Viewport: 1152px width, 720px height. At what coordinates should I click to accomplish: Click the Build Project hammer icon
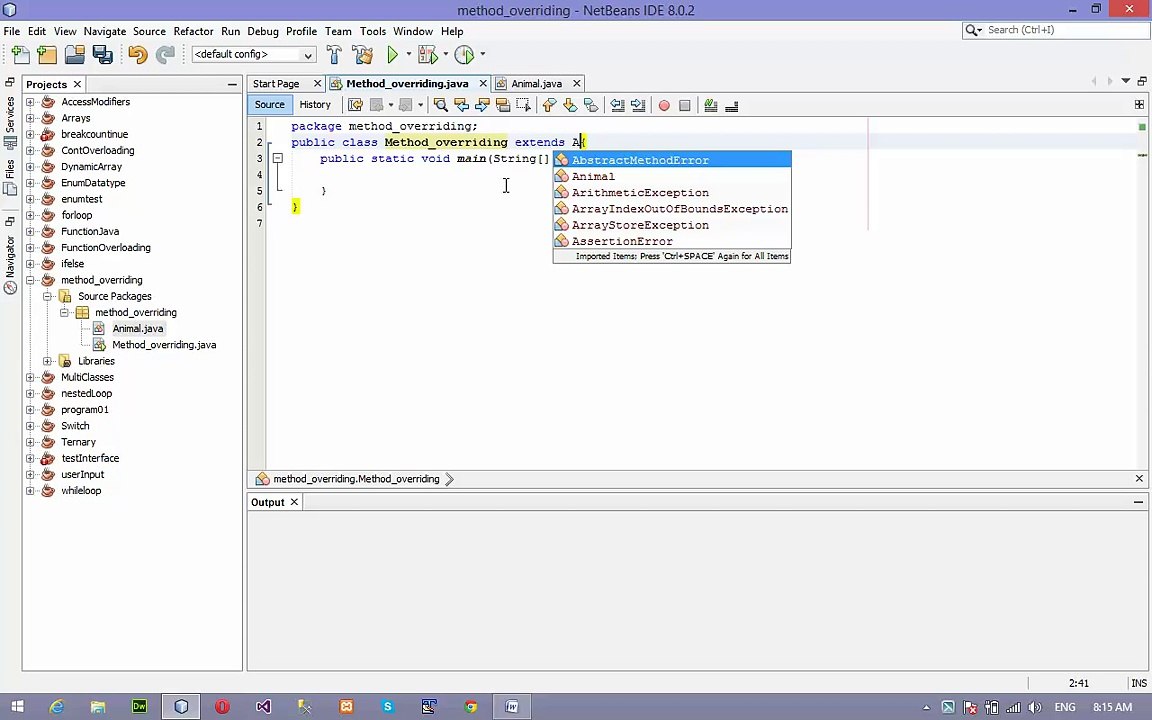pyautogui.click(x=334, y=54)
